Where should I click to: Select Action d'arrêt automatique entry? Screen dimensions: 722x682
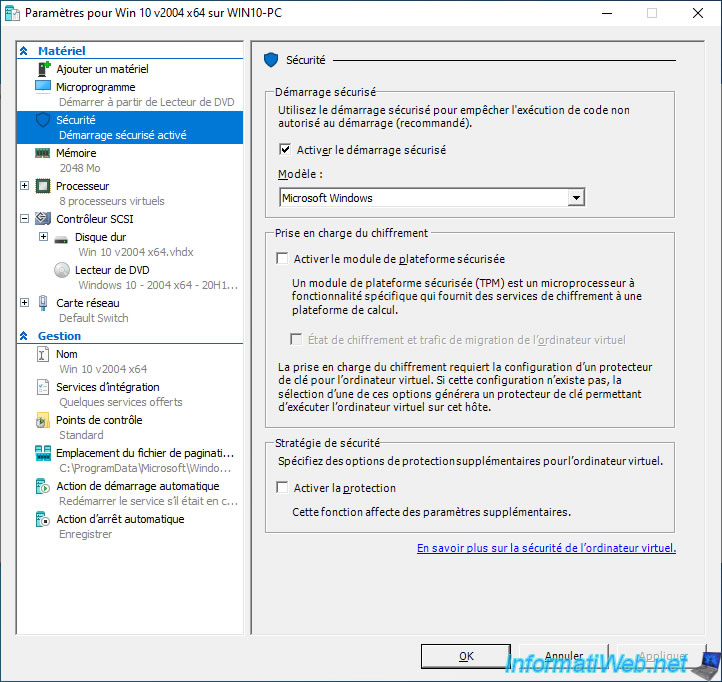[120, 519]
